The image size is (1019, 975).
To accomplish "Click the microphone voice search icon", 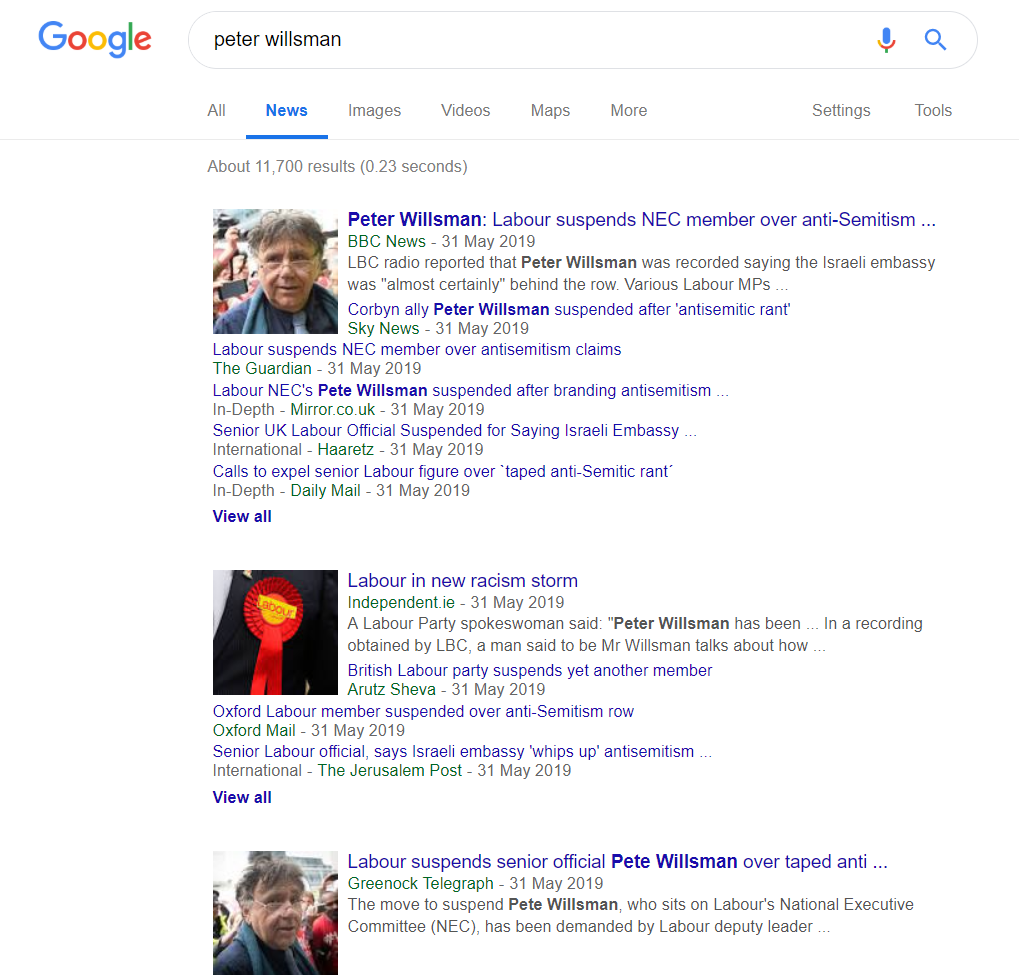I will pyautogui.click(x=886, y=40).
